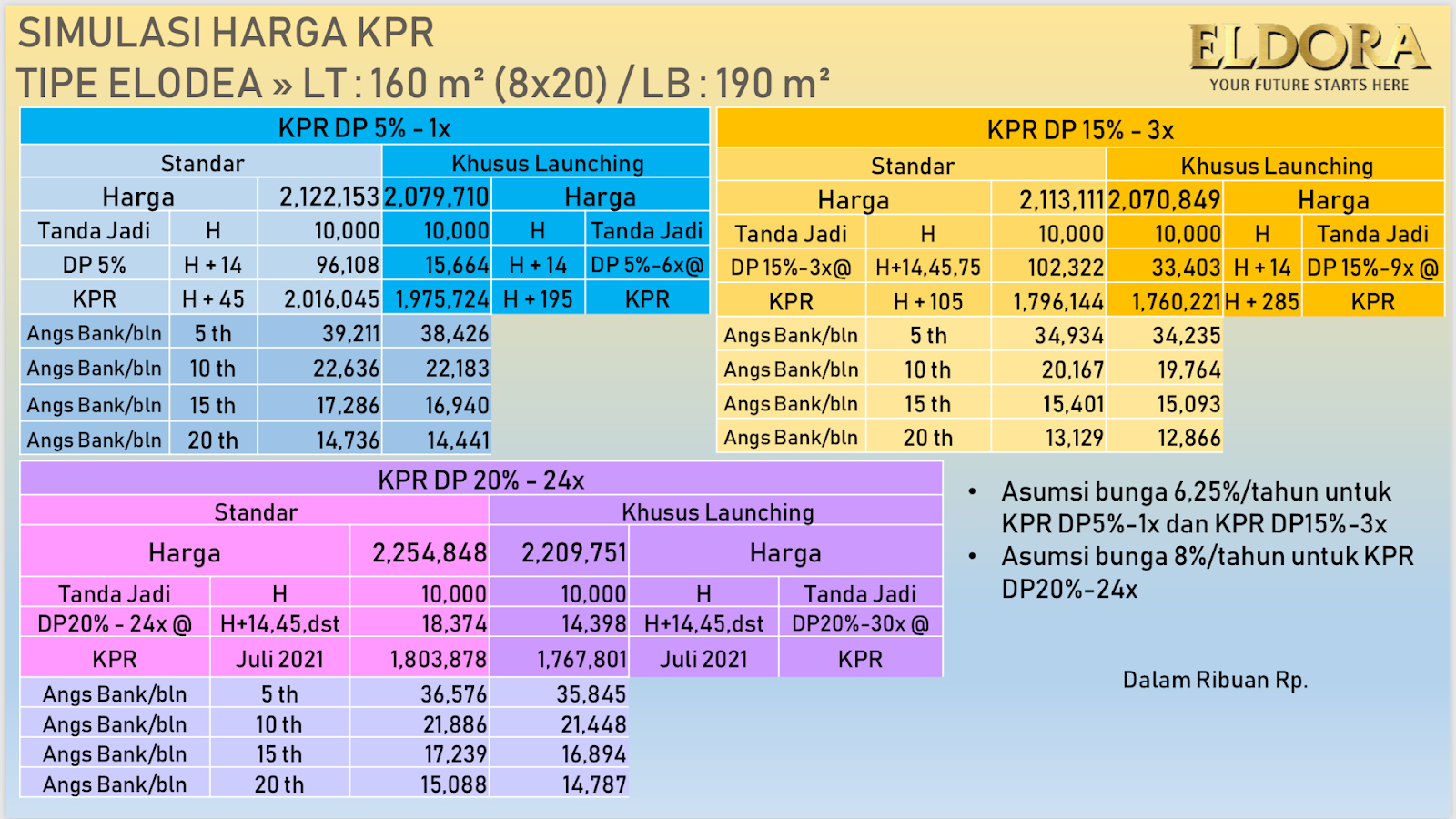Image resolution: width=1456 pixels, height=819 pixels.
Task: Click the ELDORA logo
Action: (x=1306, y=45)
